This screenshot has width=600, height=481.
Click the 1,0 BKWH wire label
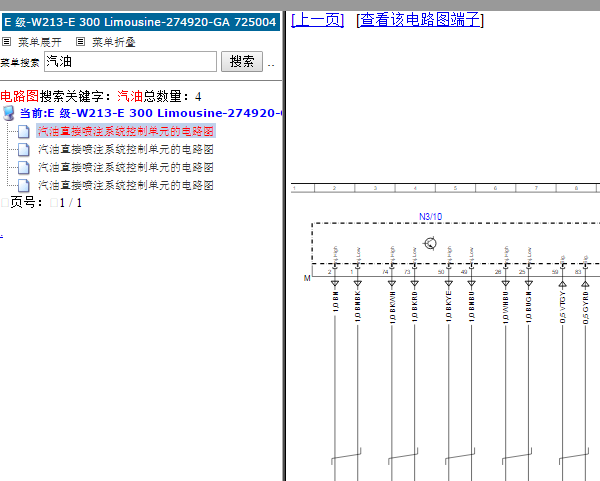pos(392,307)
